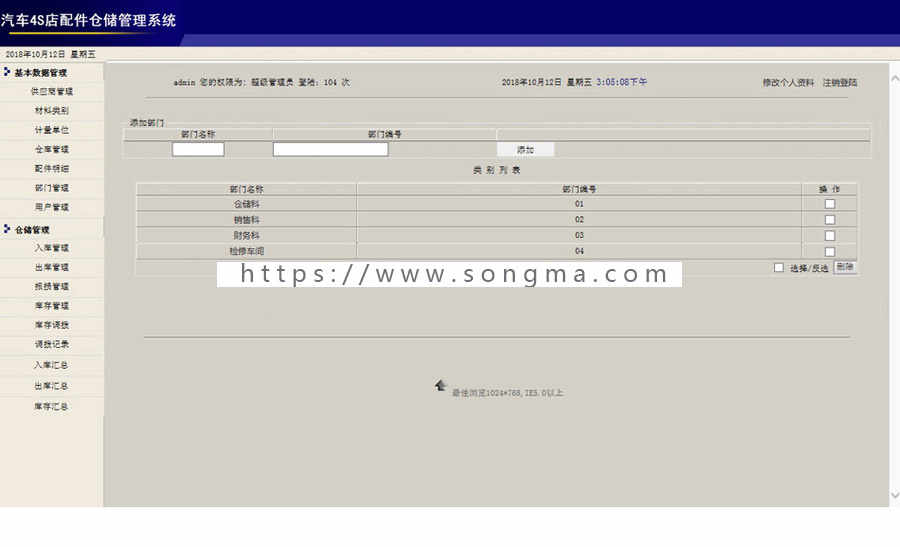Expand the 基本数据管理 menu section
The image size is (900, 547).
(40, 73)
